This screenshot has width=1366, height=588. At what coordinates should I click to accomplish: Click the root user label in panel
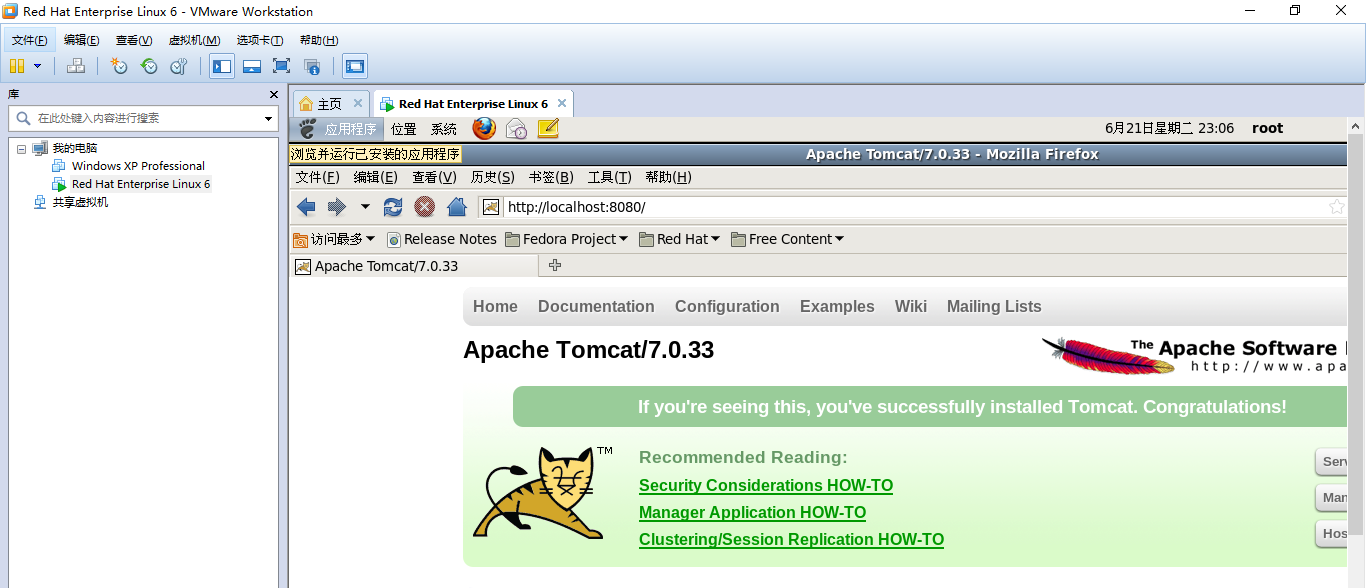point(1267,128)
